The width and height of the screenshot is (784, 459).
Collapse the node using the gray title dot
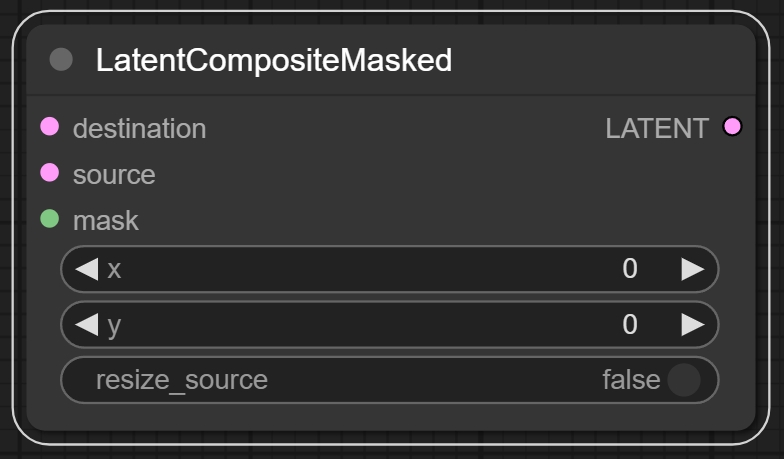(x=61, y=60)
